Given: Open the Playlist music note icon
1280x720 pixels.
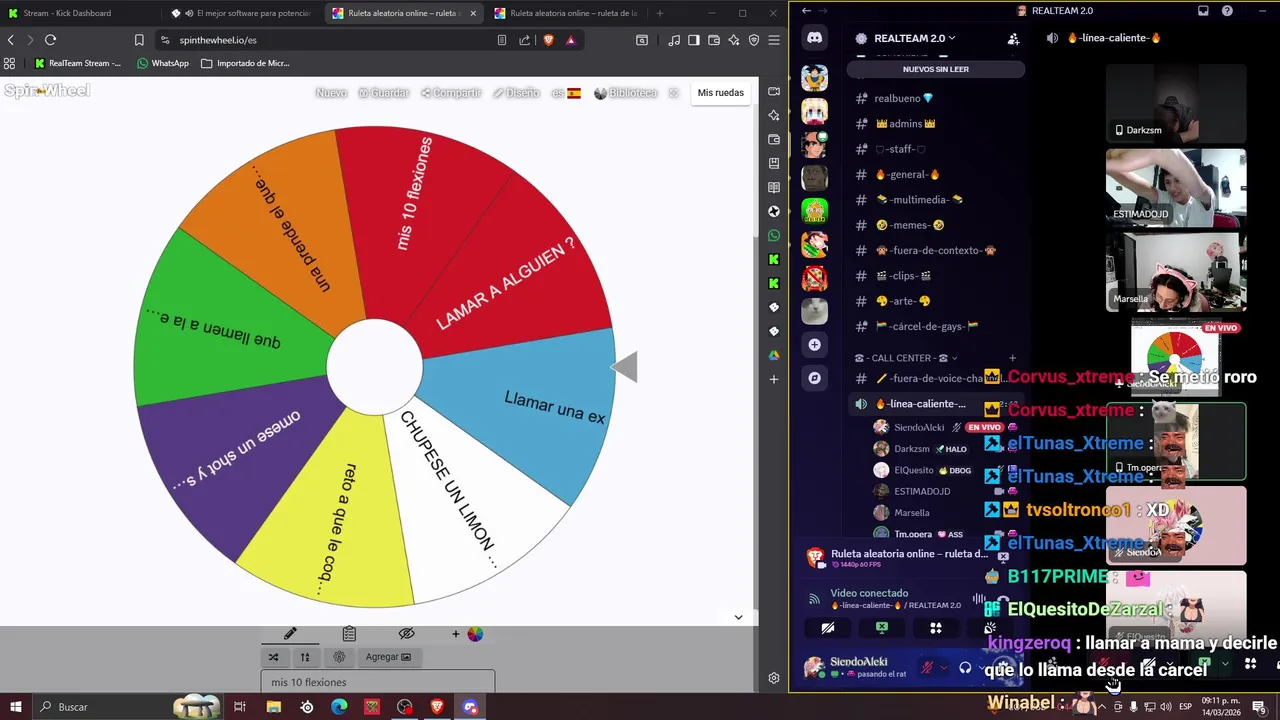Looking at the screenshot, I should [674, 40].
